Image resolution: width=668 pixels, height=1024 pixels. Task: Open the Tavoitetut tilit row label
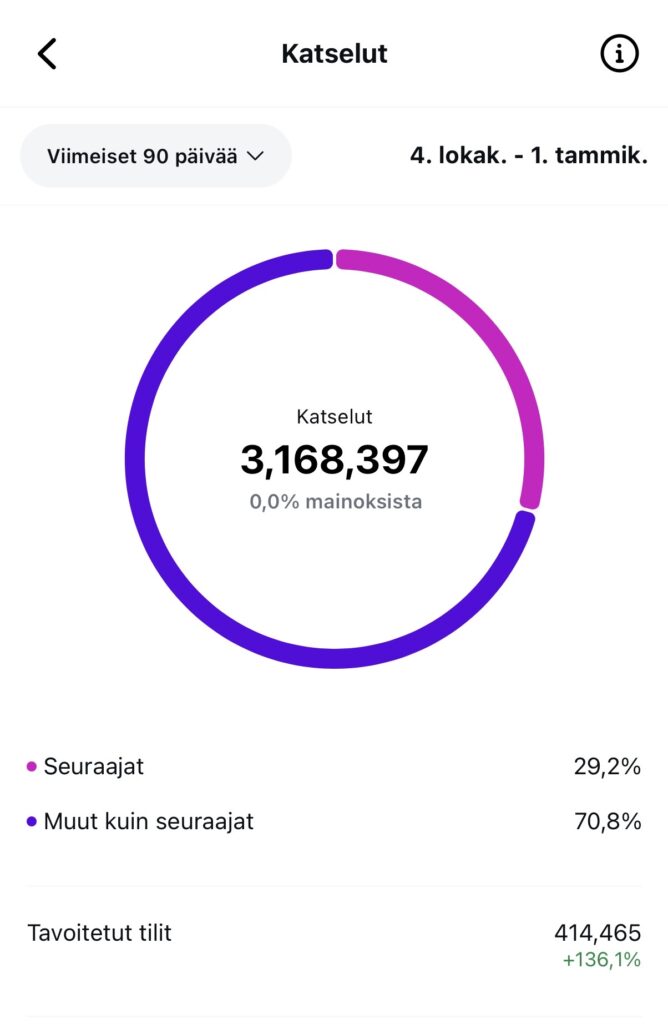tap(99, 933)
